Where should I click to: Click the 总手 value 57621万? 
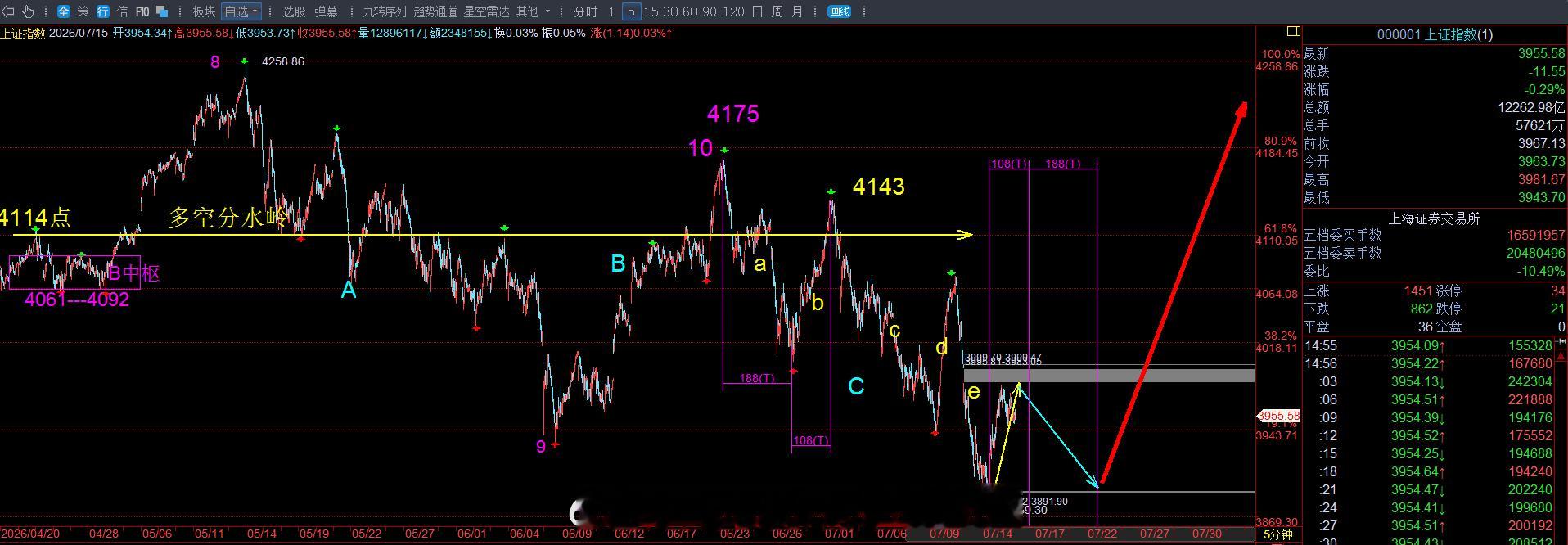[x=1539, y=125]
